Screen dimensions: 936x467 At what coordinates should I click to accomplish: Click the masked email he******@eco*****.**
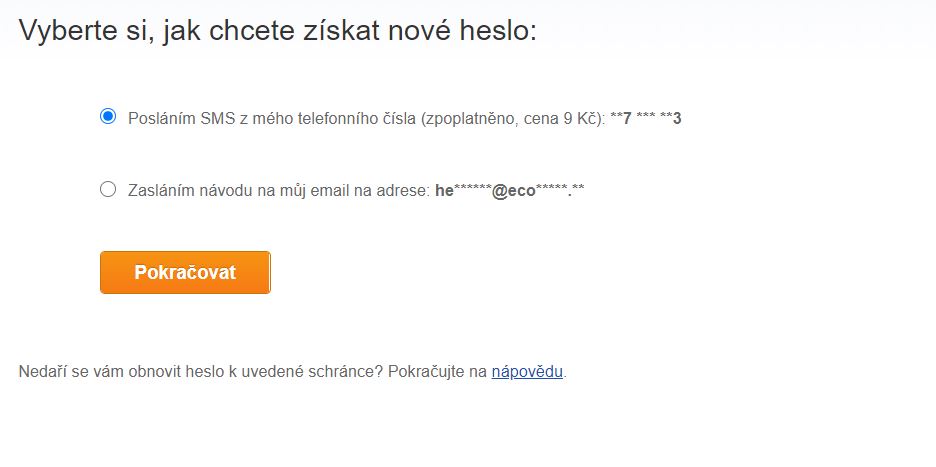point(510,191)
